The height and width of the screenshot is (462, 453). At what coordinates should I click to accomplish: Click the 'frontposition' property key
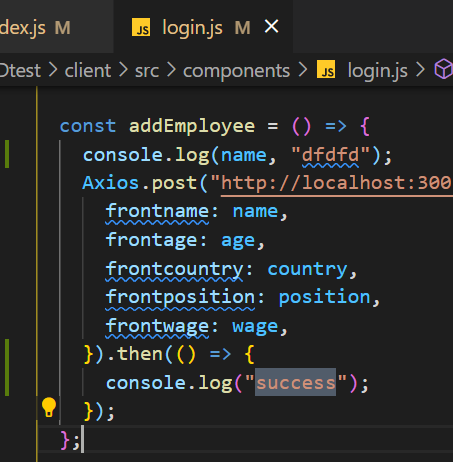180,297
